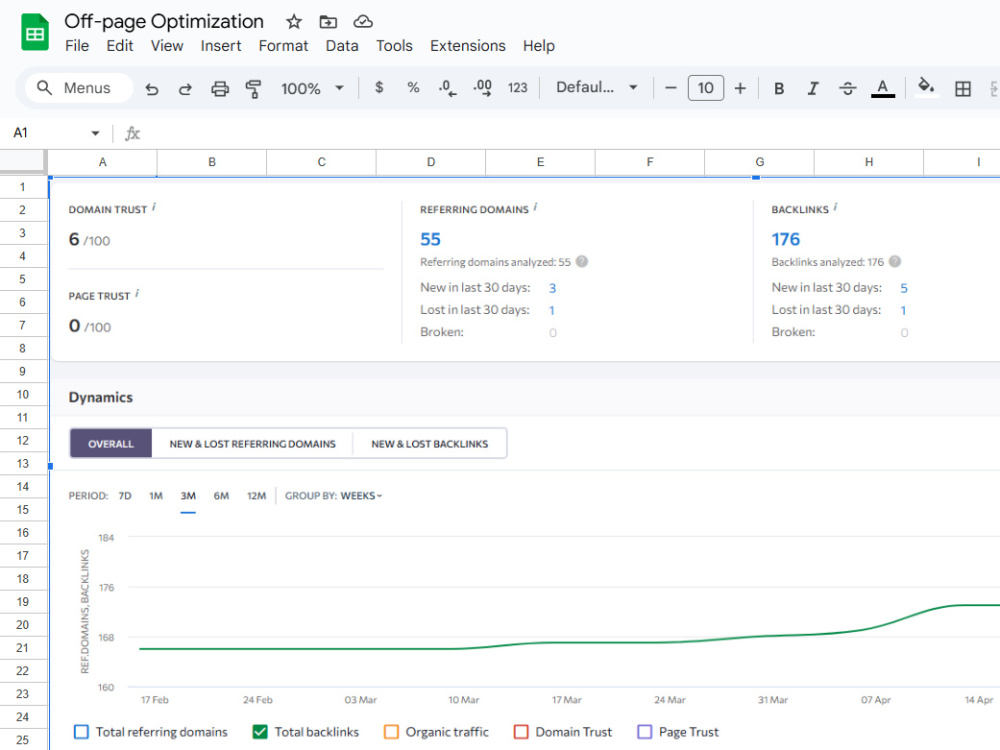Click the Referring Domains info icon
Screen dimensions: 1000x750
point(536,207)
